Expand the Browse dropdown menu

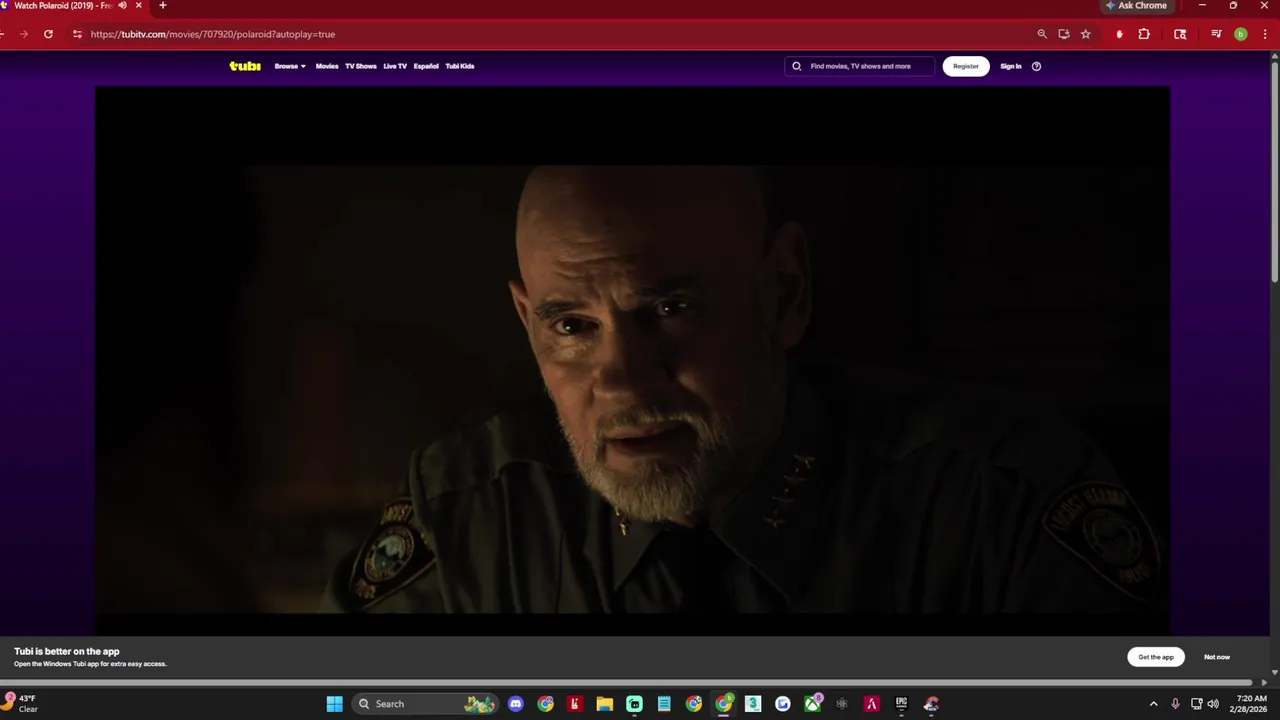290,66
